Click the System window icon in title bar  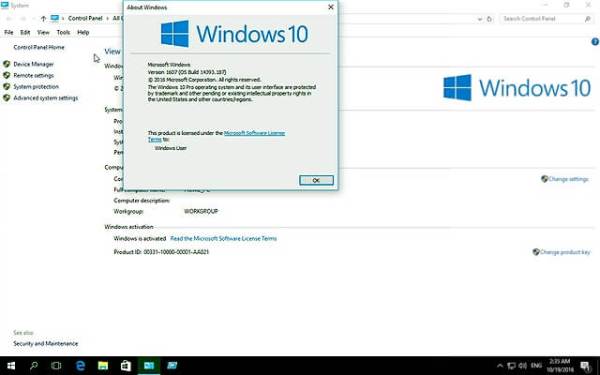pyautogui.click(x=5, y=5)
